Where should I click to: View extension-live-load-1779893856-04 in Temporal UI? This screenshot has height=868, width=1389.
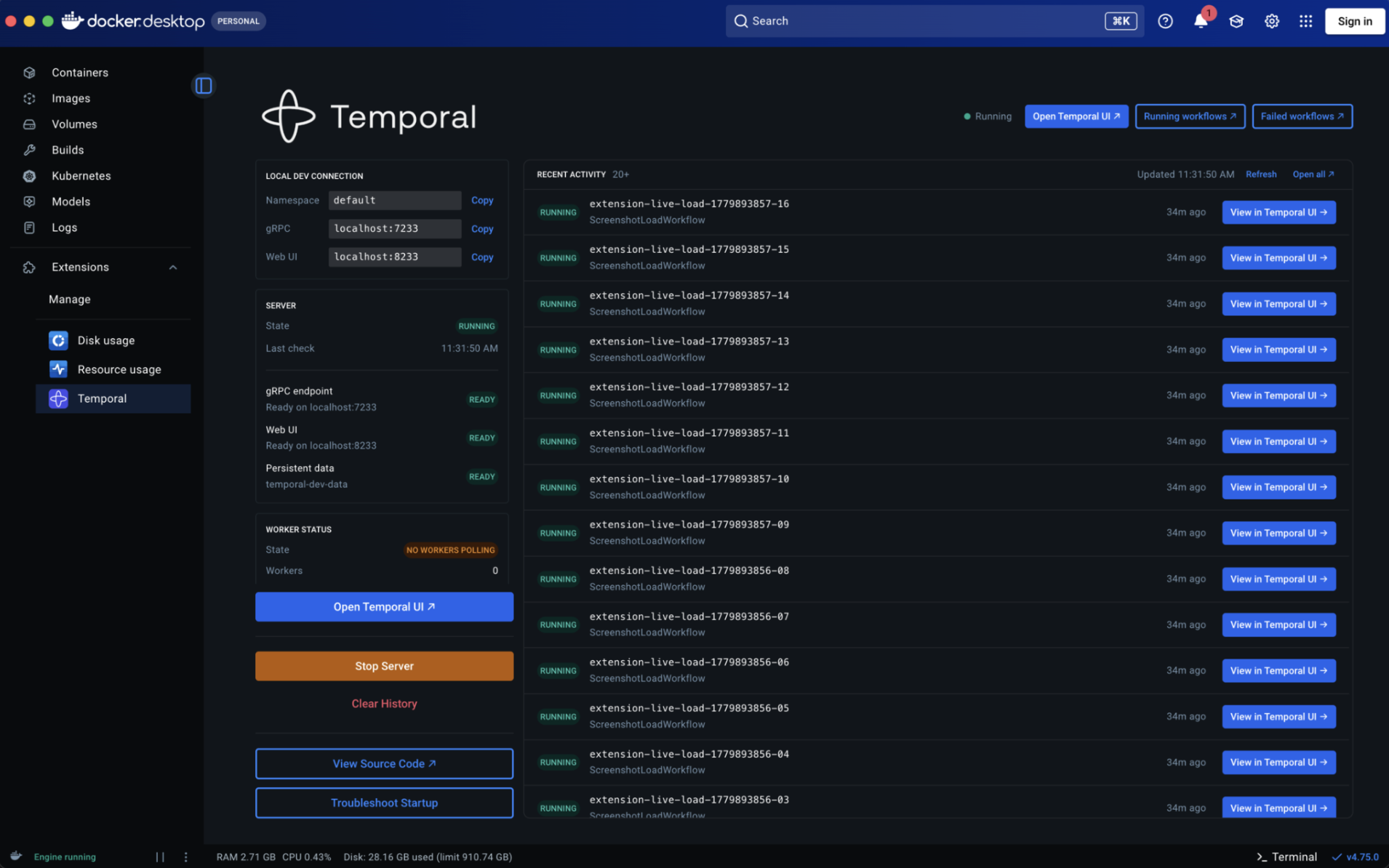click(x=1278, y=762)
